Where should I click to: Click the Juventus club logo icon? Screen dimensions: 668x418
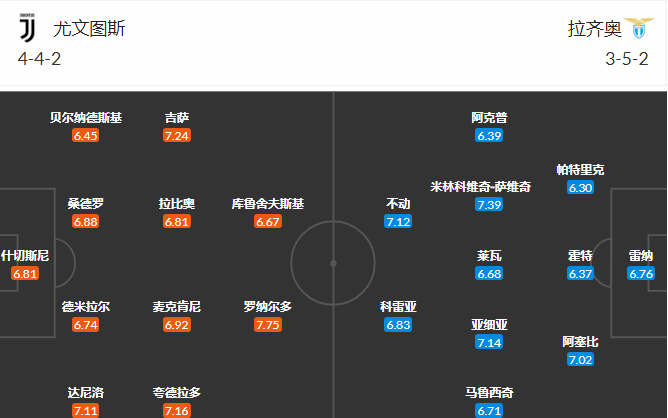click(x=27, y=28)
